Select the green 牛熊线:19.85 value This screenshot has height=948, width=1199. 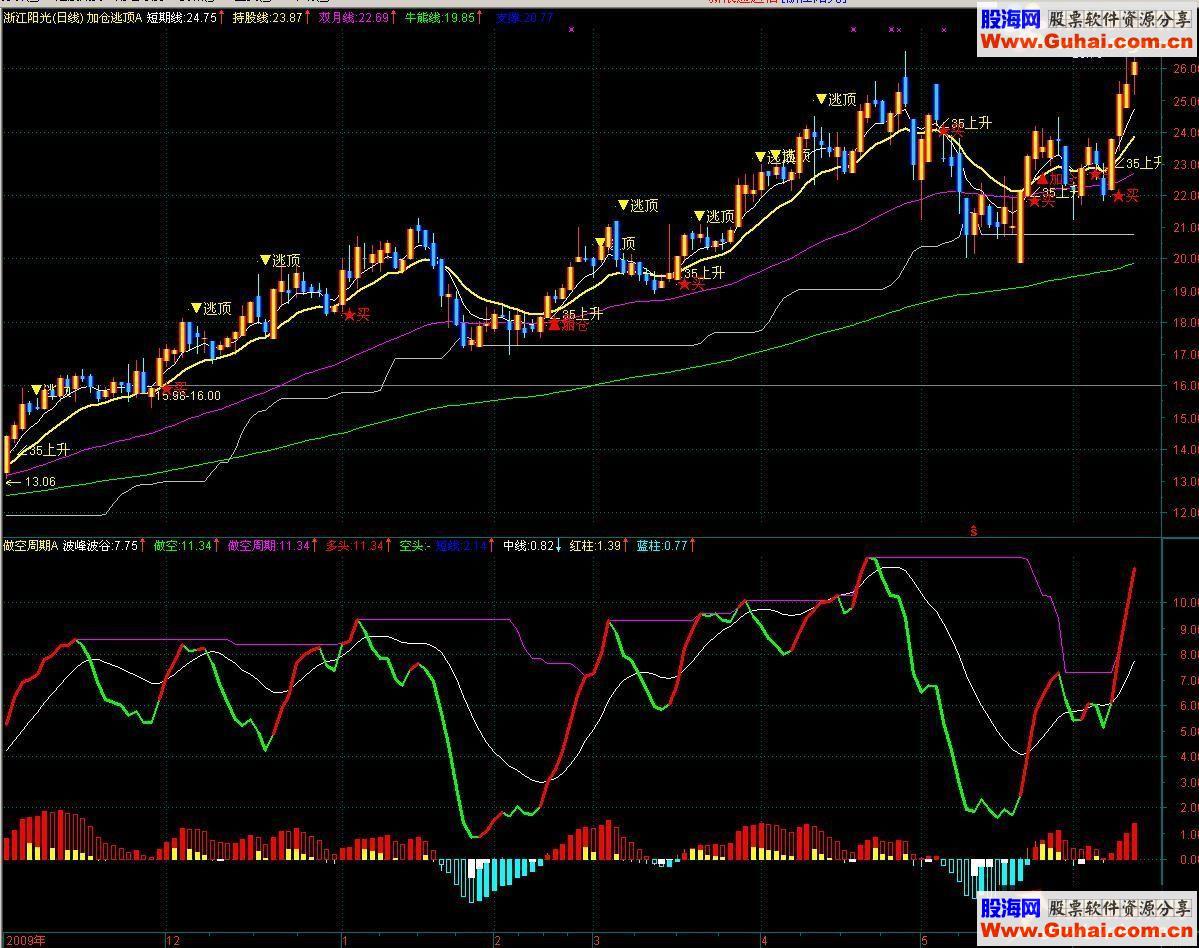[440, 18]
